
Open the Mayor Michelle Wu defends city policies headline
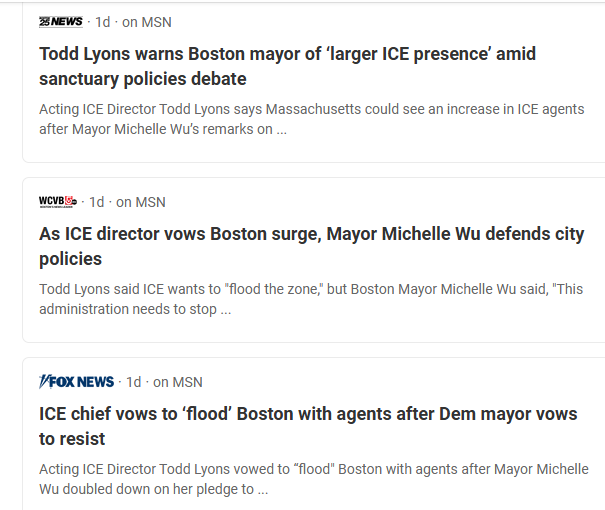click(311, 234)
